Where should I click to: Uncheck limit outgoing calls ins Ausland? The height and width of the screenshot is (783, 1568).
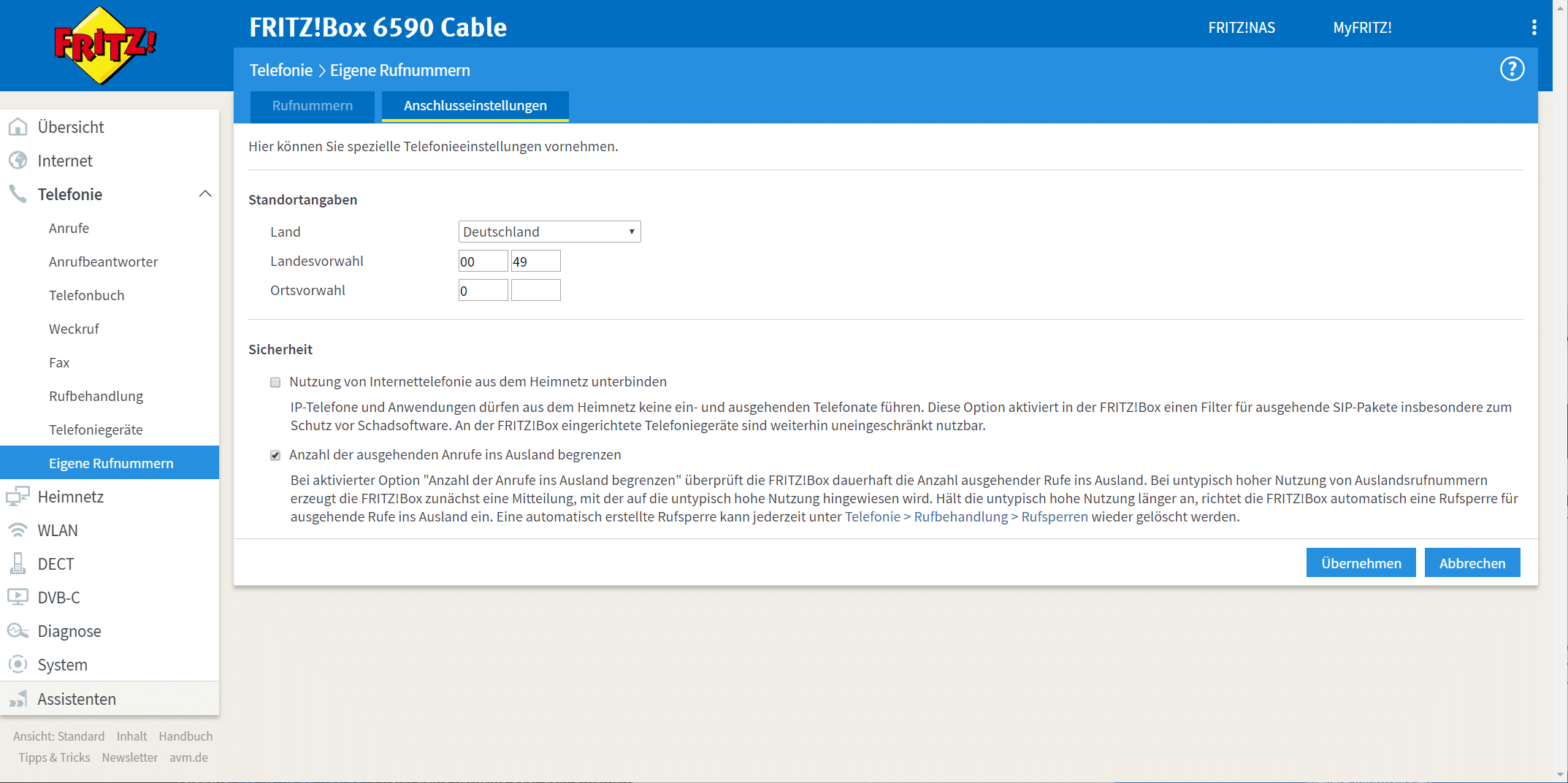click(x=275, y=455)
